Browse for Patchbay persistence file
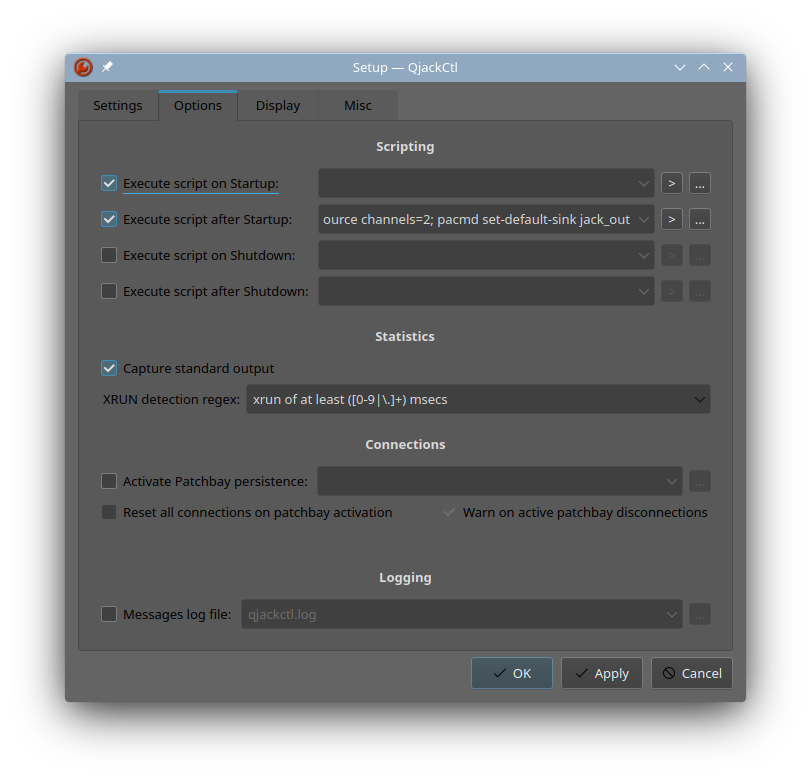This screenshot has width=811, height=779. 699,481
